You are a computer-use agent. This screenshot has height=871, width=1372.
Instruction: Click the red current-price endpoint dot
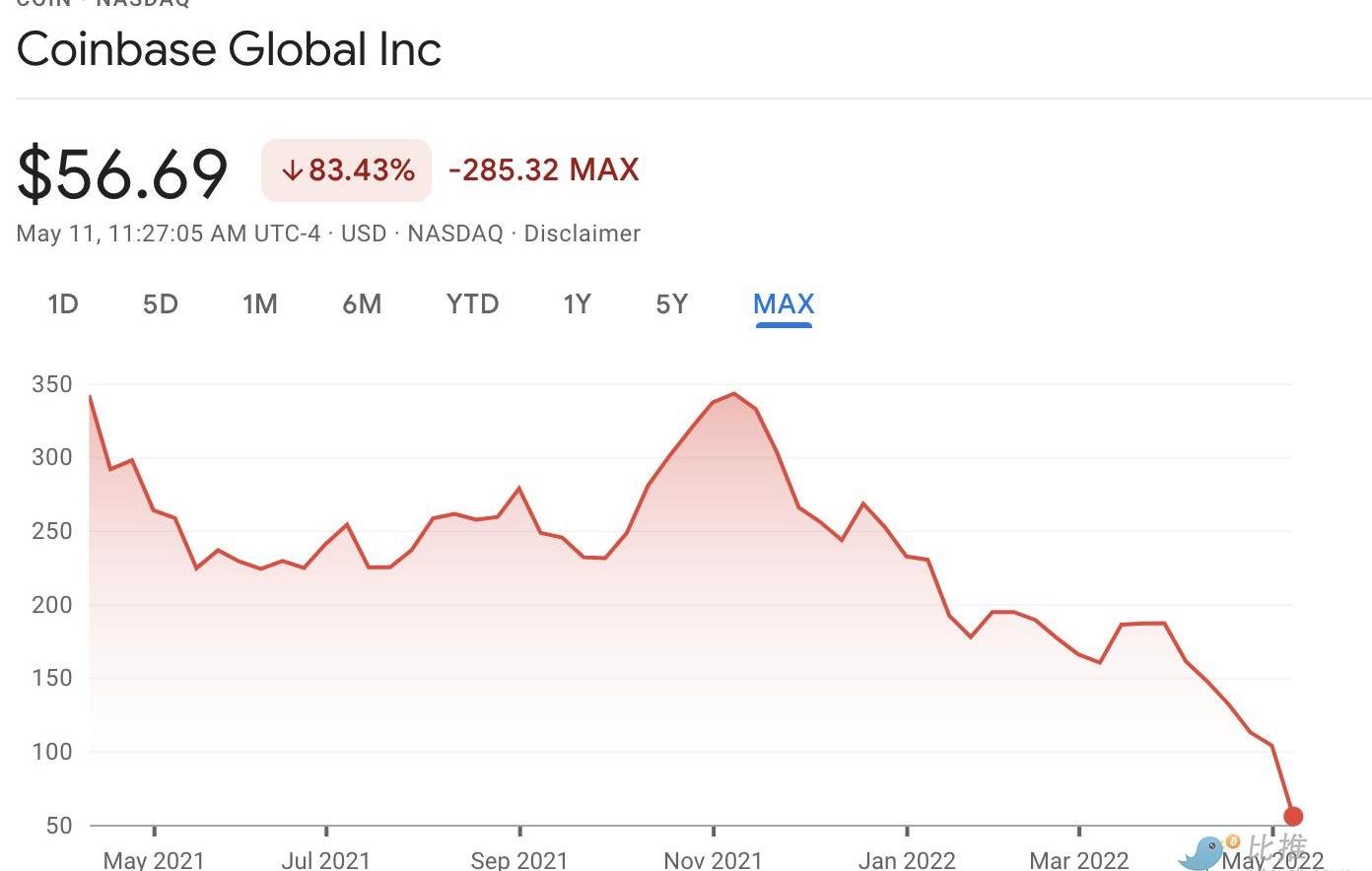(x=1293, y=816)
